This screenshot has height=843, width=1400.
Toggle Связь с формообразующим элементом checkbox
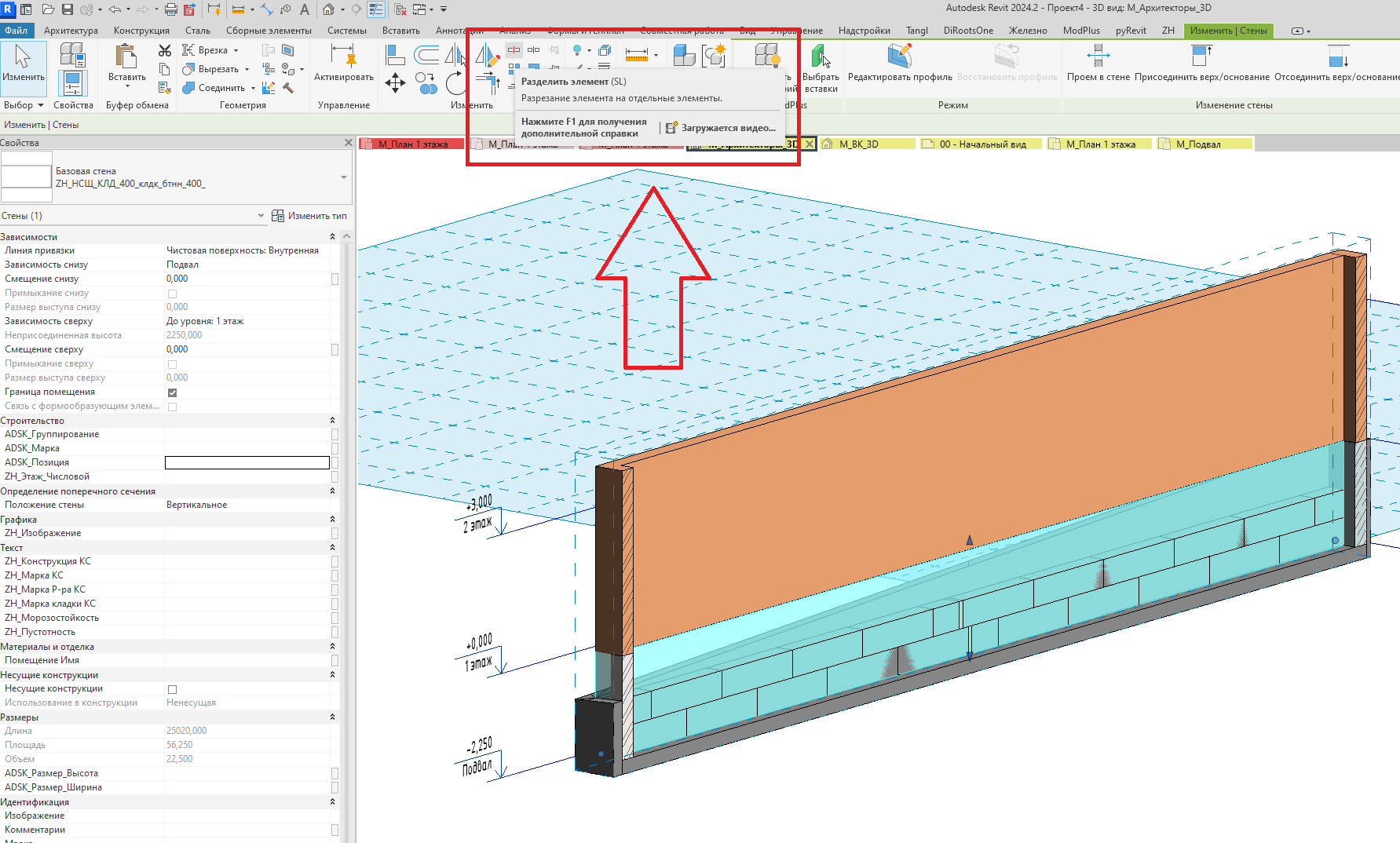coord(173,407)
